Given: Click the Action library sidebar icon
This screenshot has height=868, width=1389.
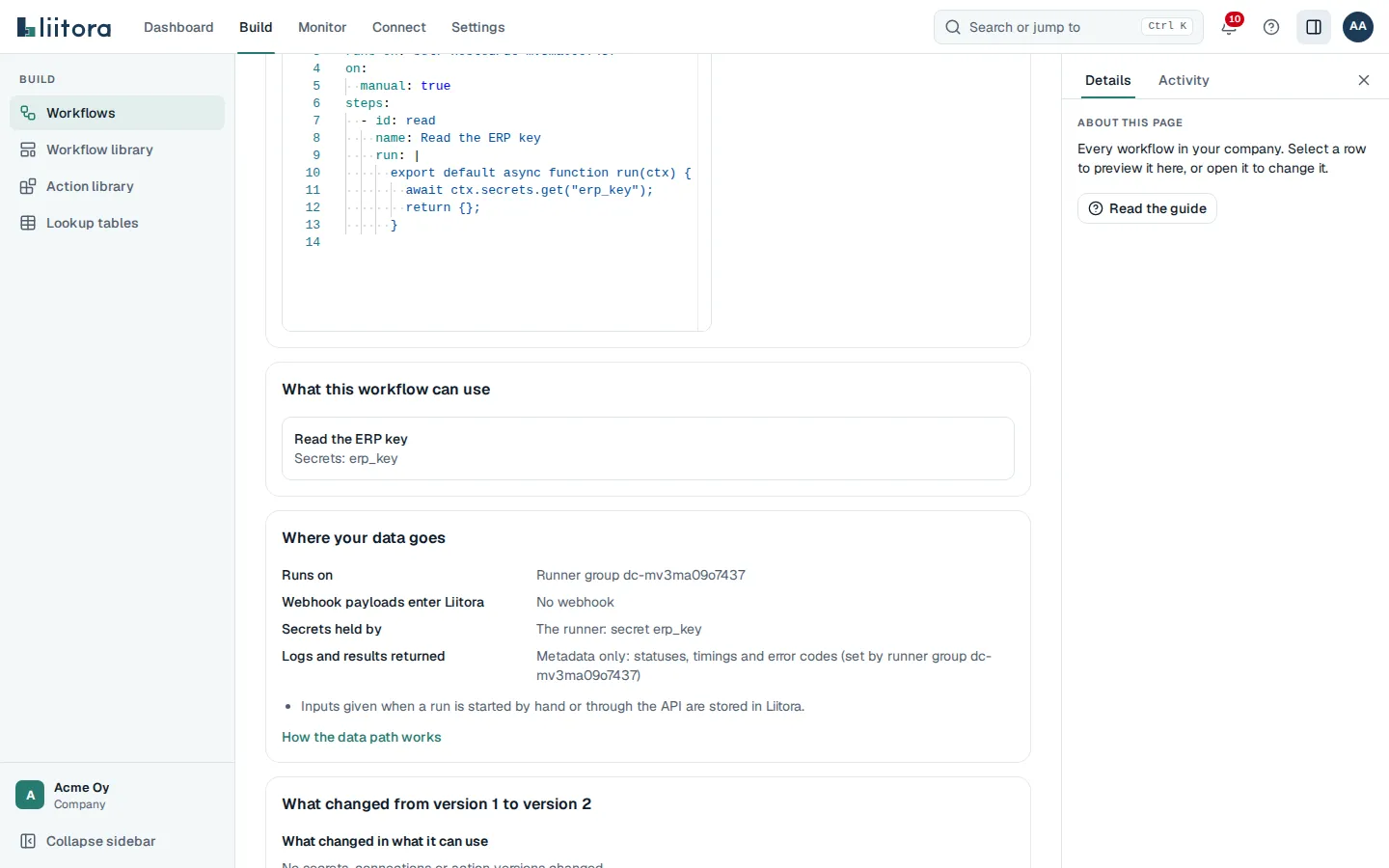Looking at the screenshot, I should click(28, 186).
